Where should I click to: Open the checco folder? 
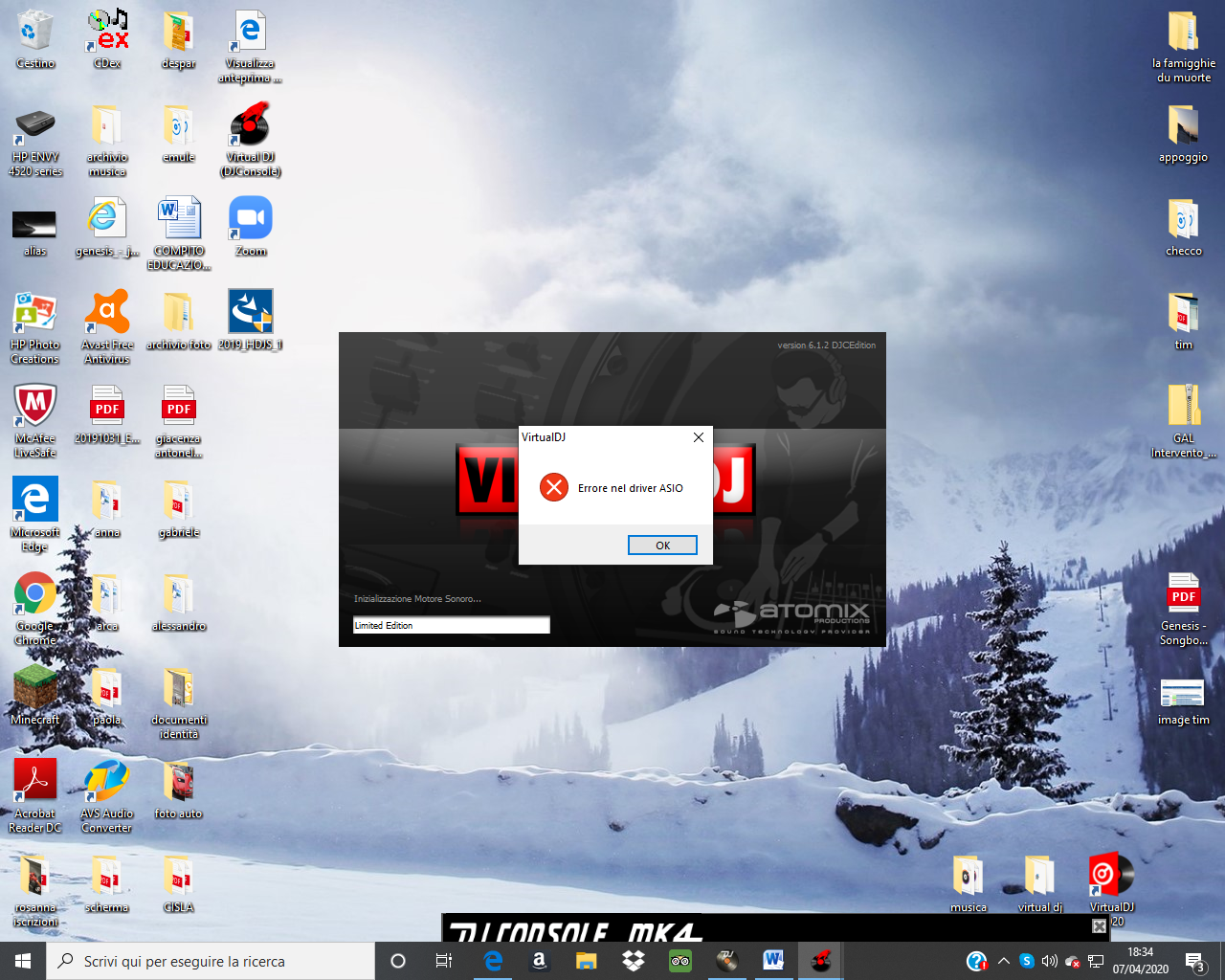click(x=1184, y=228)
